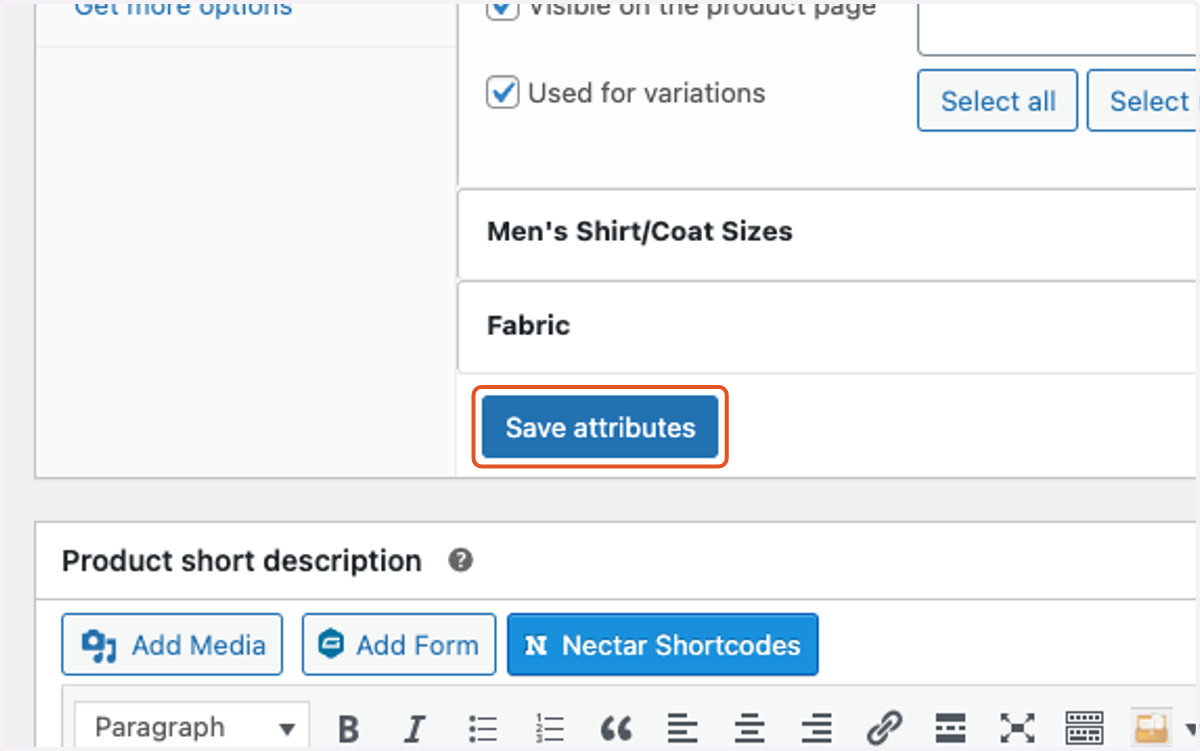Align text center
1200x751 pixels.
tap(751, 727)
